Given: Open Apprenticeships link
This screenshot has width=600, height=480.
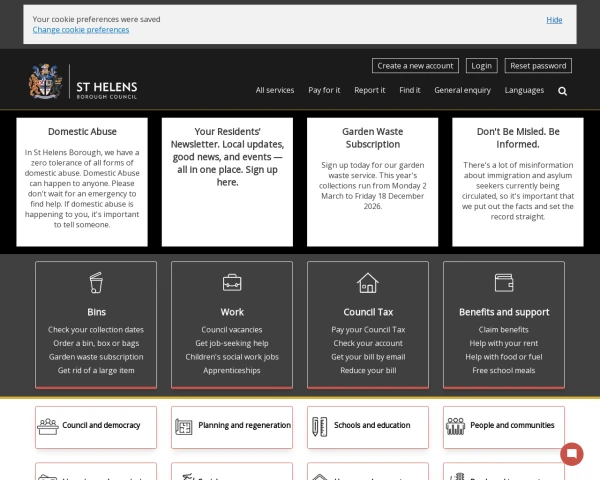Looking at the screenshot, I should (232, 371).
